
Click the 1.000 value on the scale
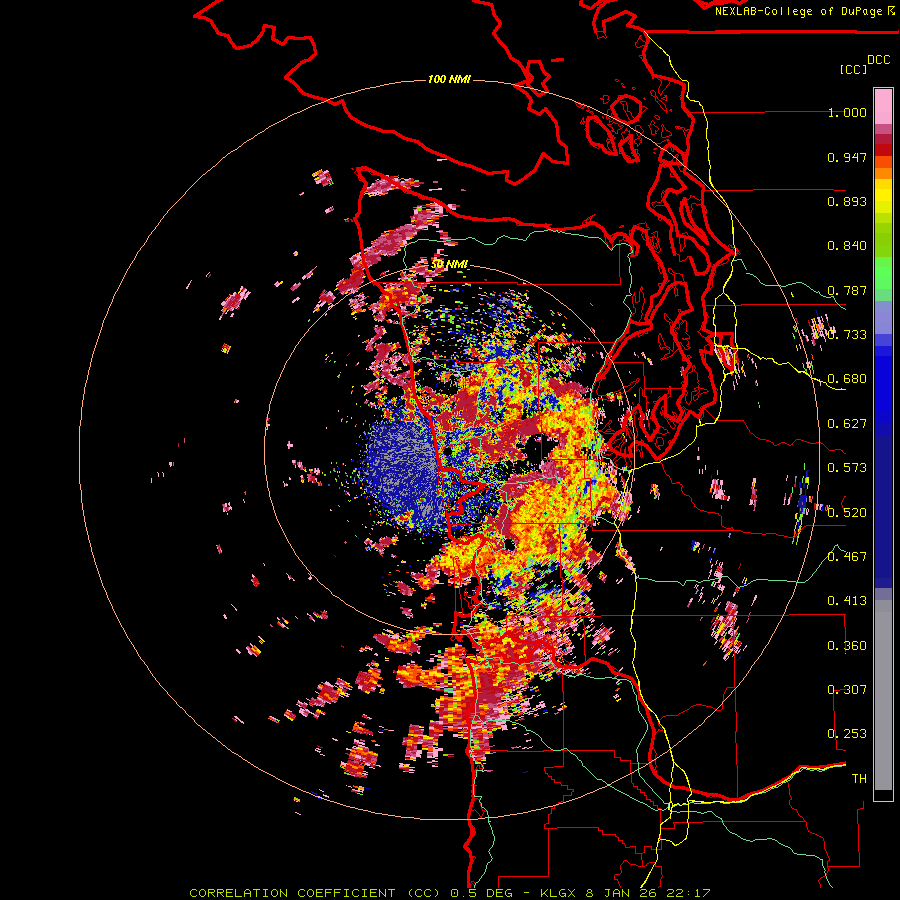coord(847,112)
